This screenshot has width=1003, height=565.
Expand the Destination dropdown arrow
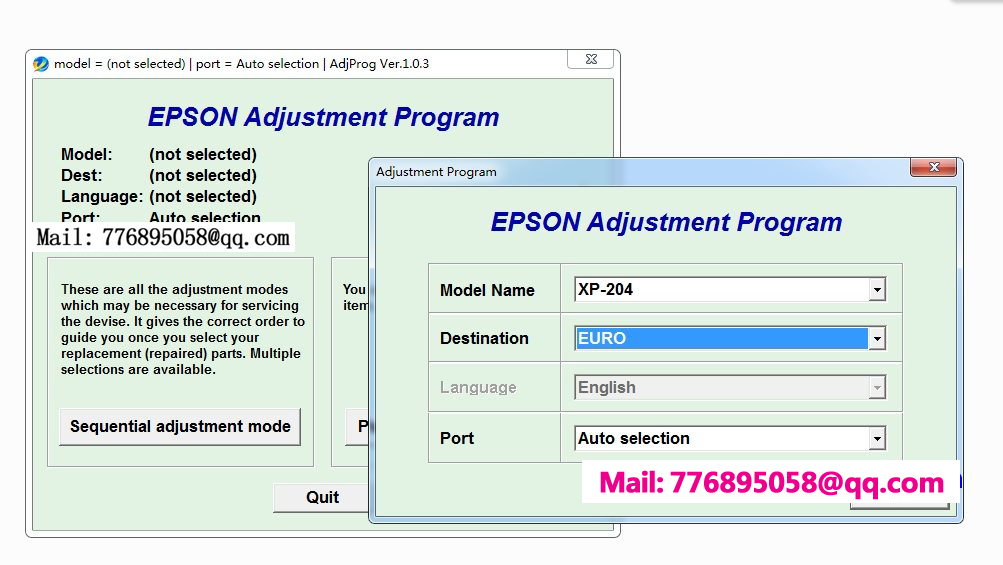pos(877,338)
